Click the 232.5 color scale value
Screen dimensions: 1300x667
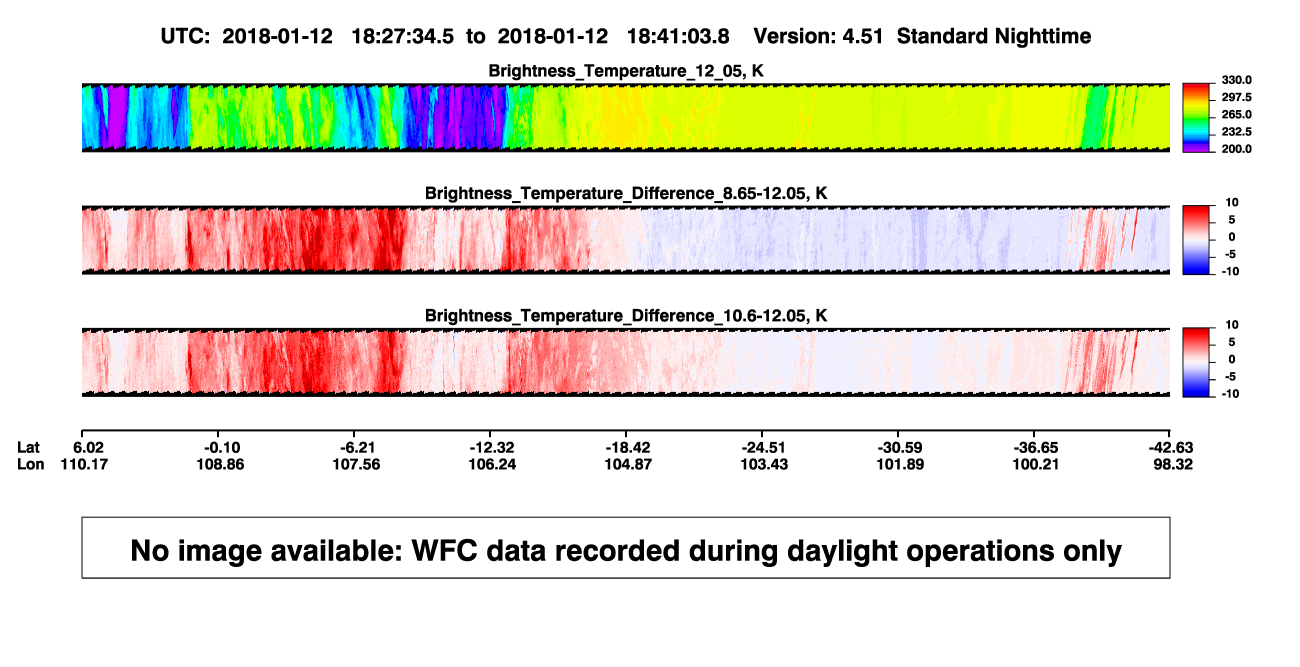point(1237,131)
